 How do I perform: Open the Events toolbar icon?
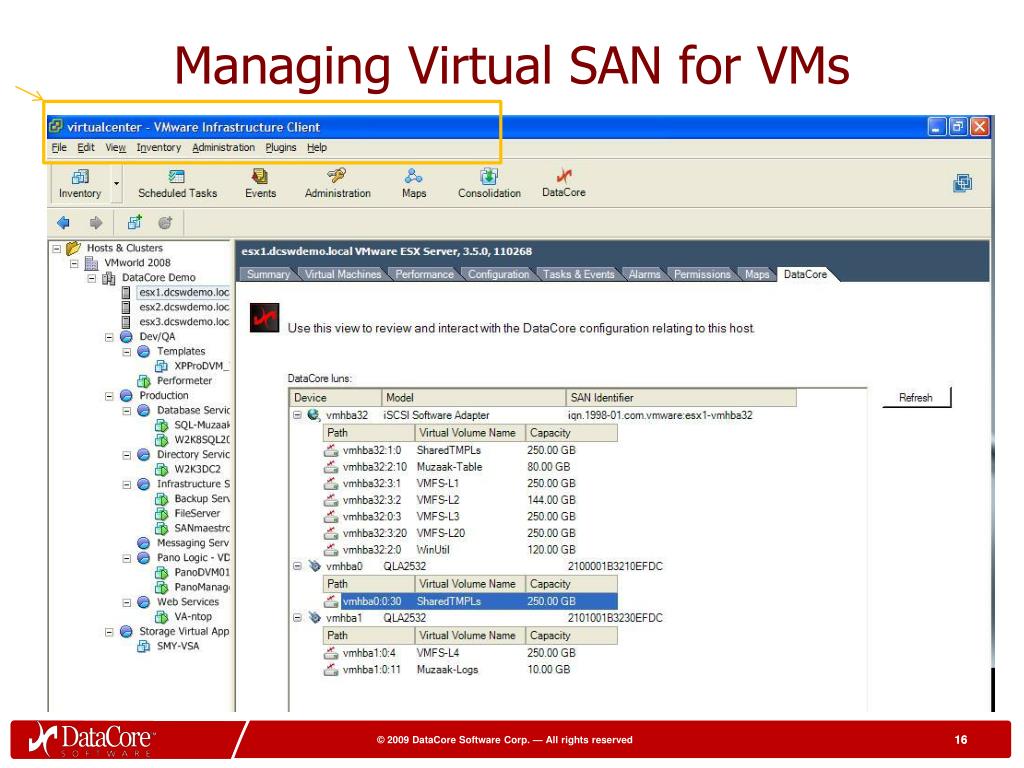[260, 184]
